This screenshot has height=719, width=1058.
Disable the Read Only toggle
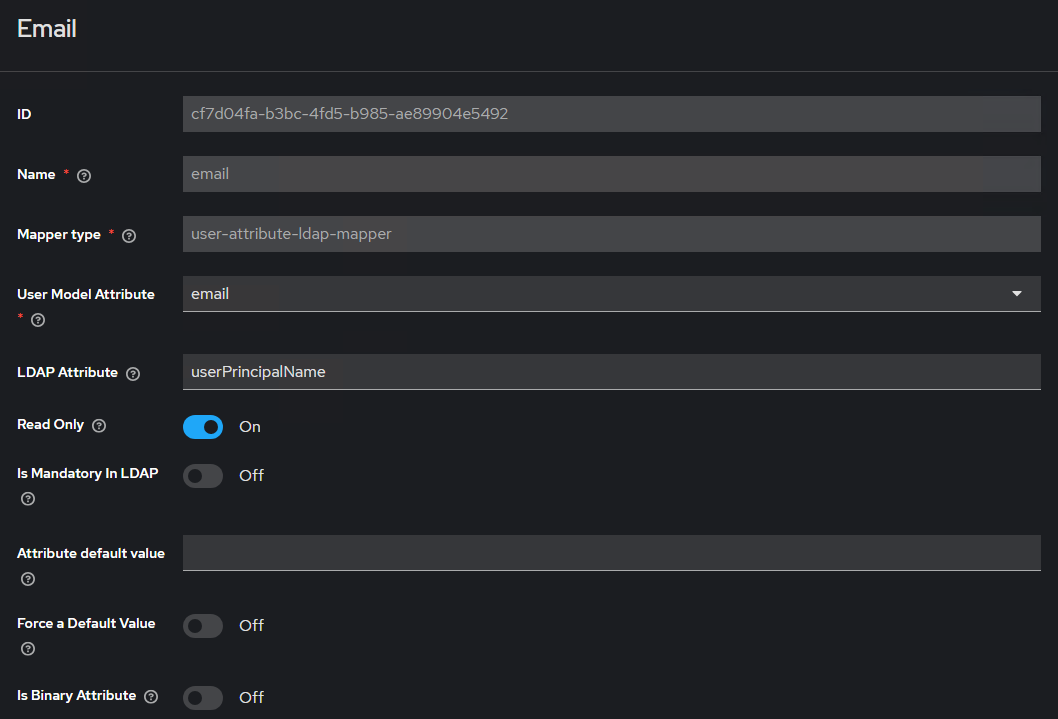click(x=203, y=427)
